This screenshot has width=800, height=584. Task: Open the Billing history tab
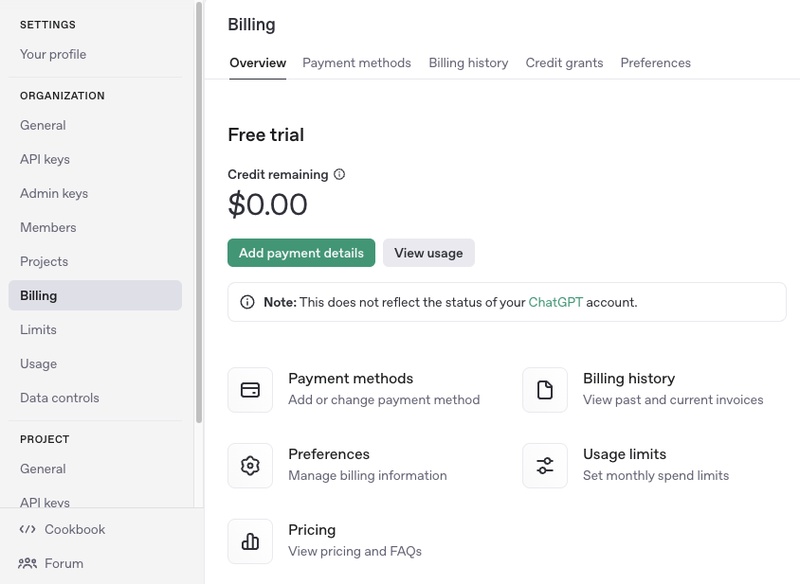coord(468,63)
